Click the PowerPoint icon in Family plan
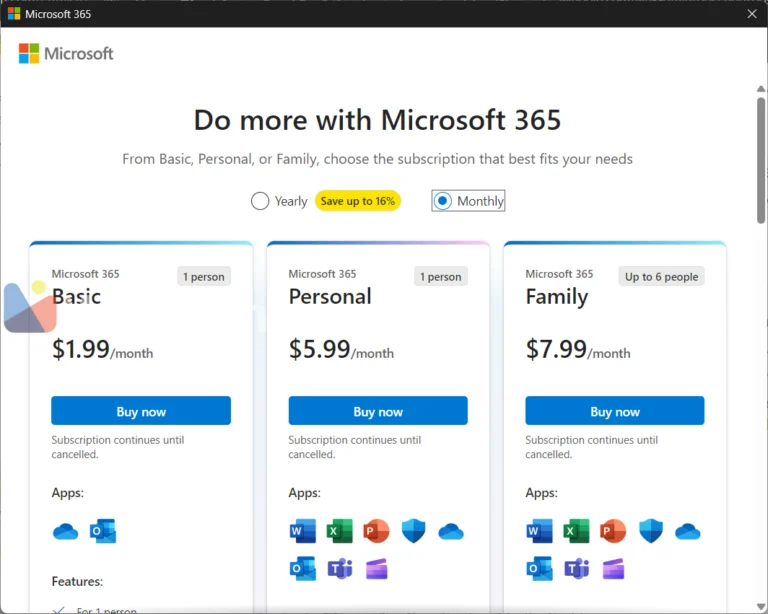Screen dimensions: 768x614 [613, 531]
